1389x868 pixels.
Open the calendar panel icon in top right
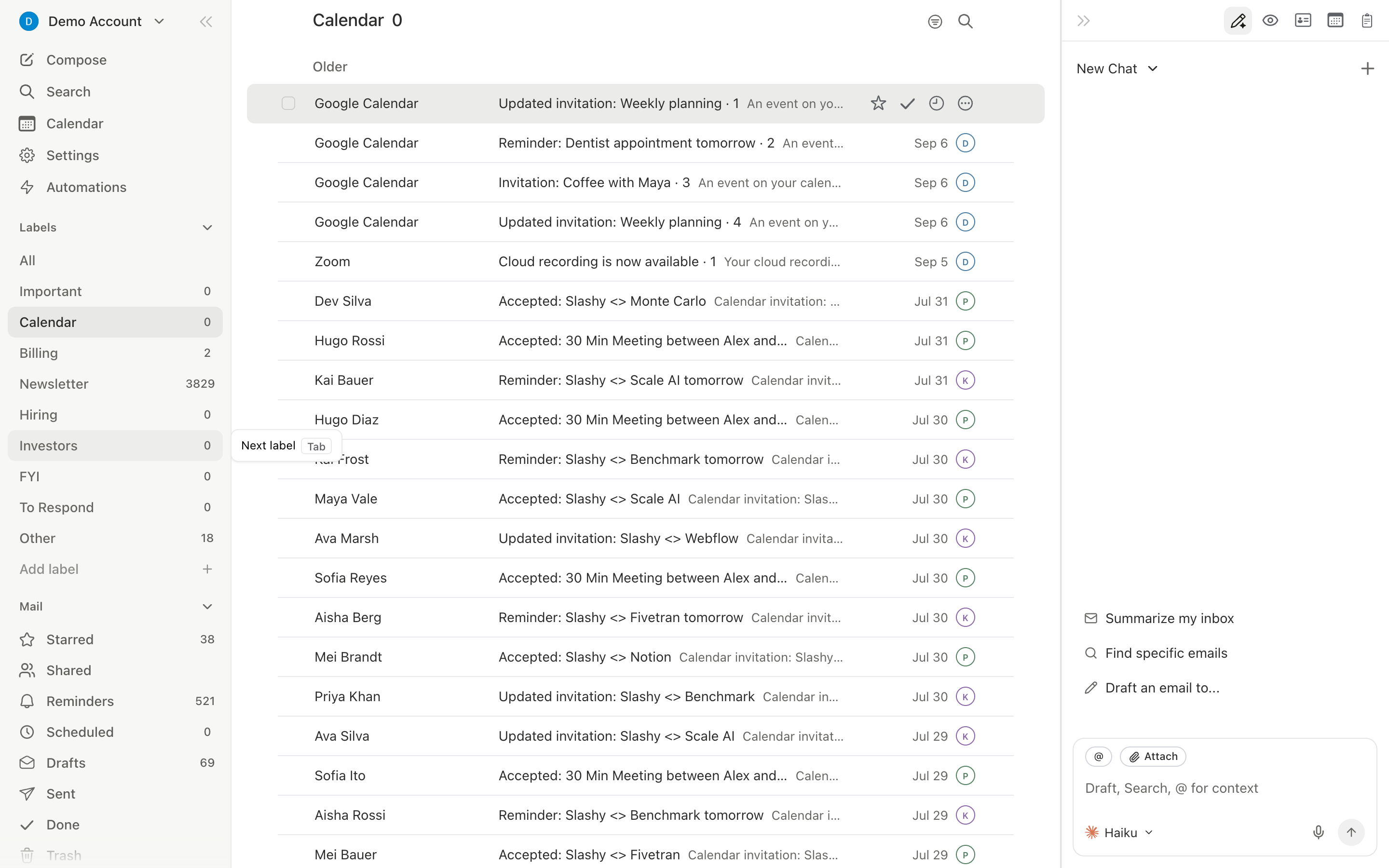[1335, 21]
